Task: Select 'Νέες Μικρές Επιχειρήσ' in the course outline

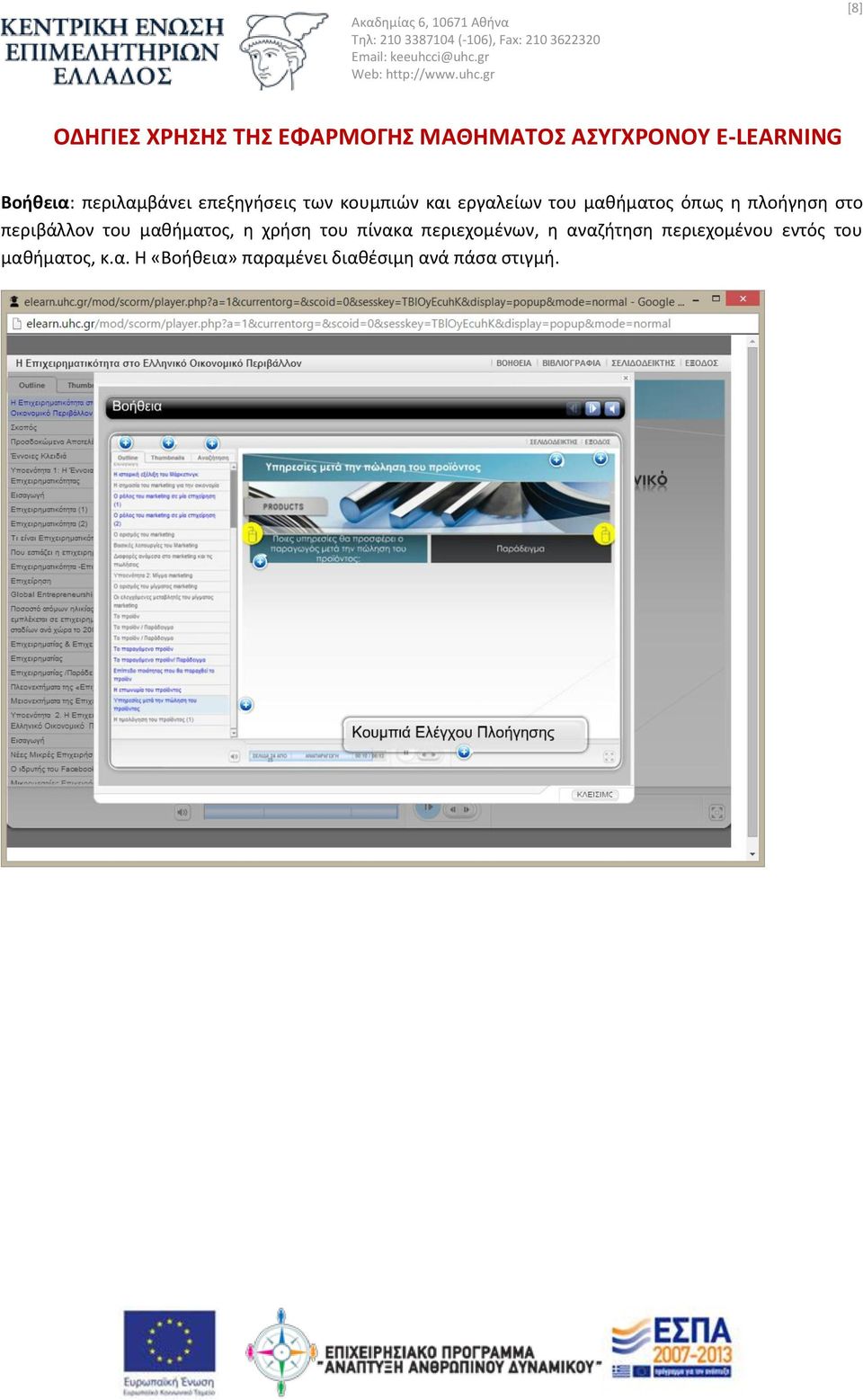Action: 51,754
